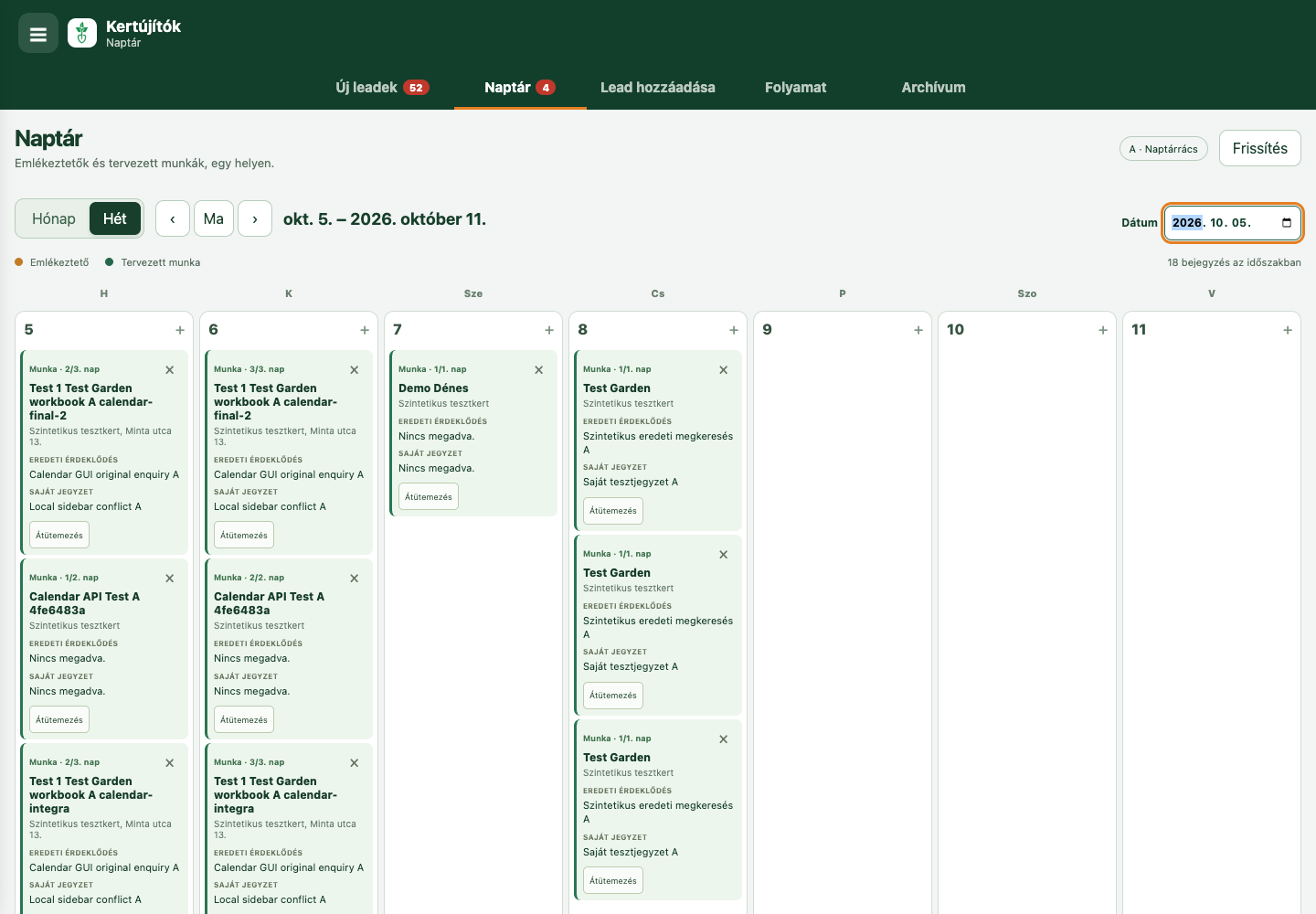Remove the day 6 Calendar API Test job
The image size is (1316, 914).
click(x=355, y=579)
